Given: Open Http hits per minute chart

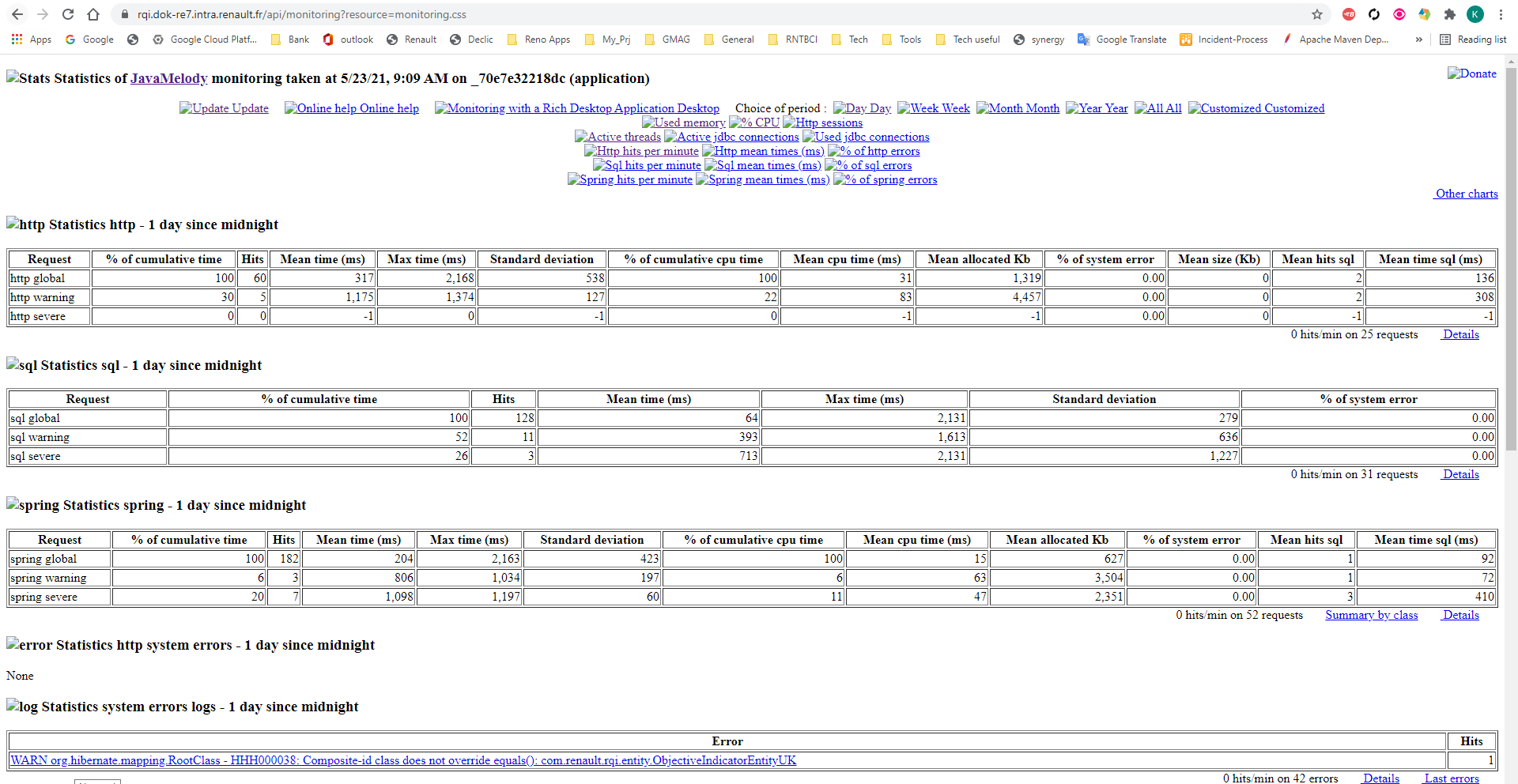Looking at the screenshot, I should [x=641, y=151].
